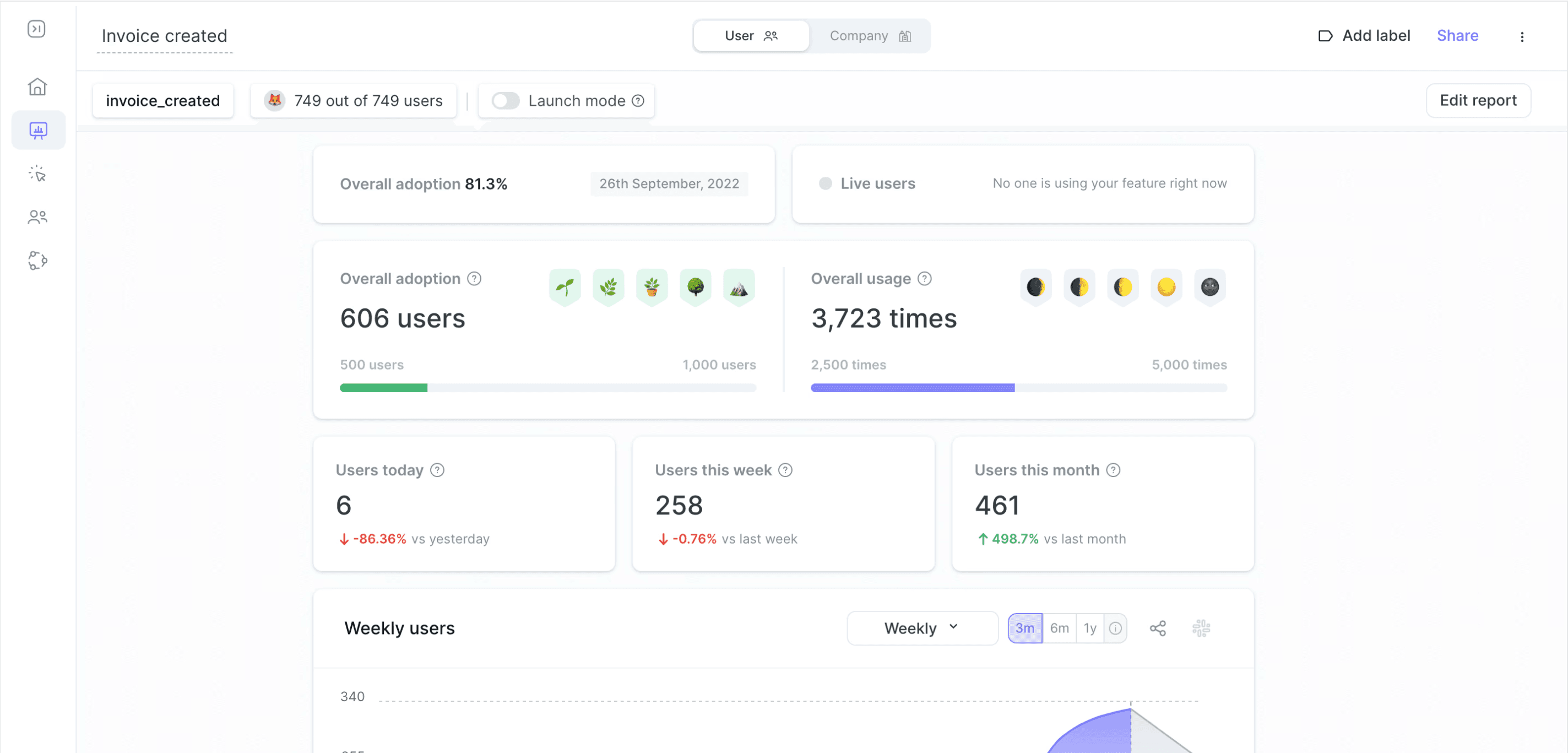The height and width of the screenshot is (753, 1568).
Task: Open the Weekly interval dropdown
Action: [921, 628]
